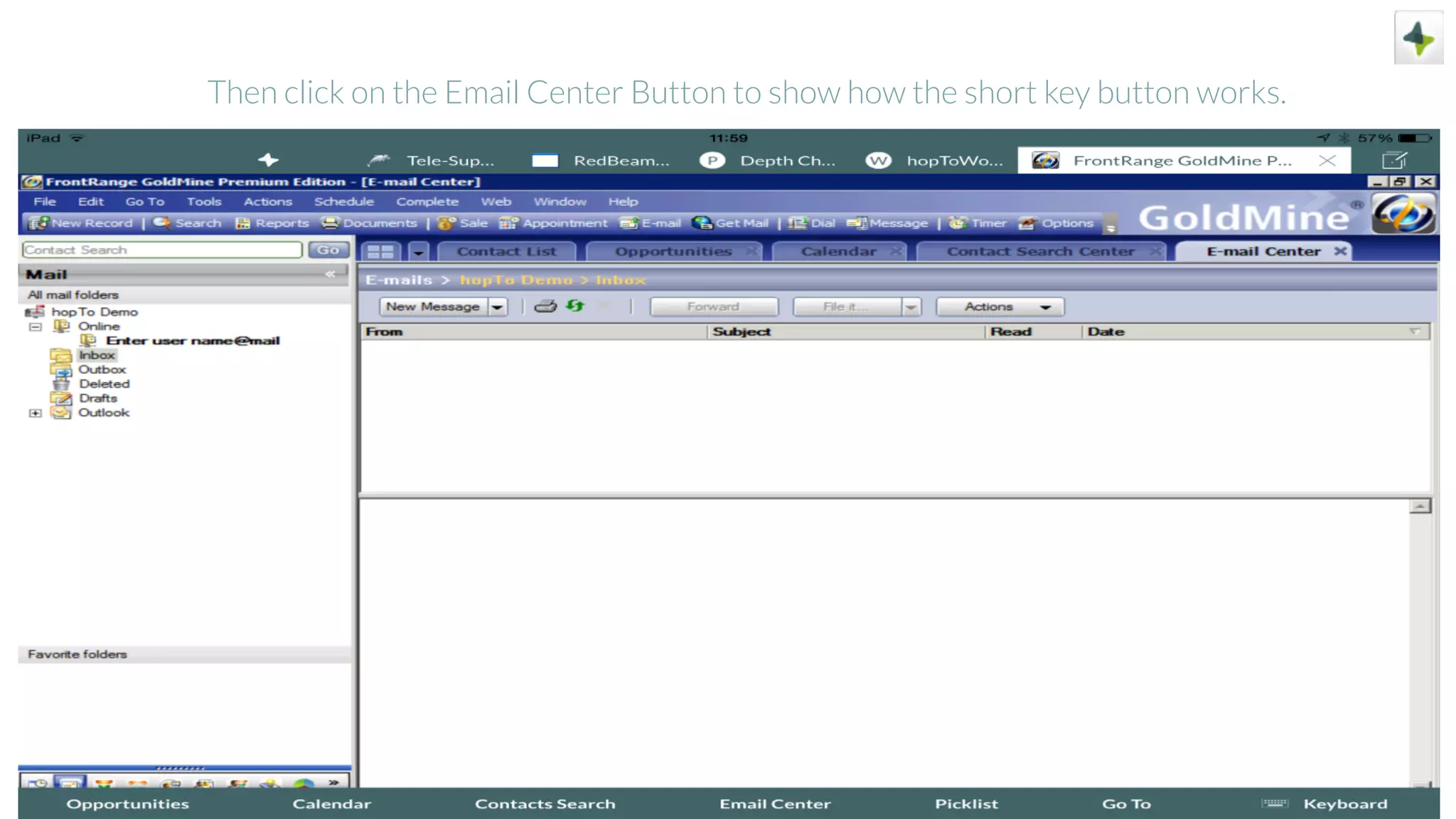1456x819 pixels.
Task: Switch to the RedBeam session tab
Action: tap(601, 161)
